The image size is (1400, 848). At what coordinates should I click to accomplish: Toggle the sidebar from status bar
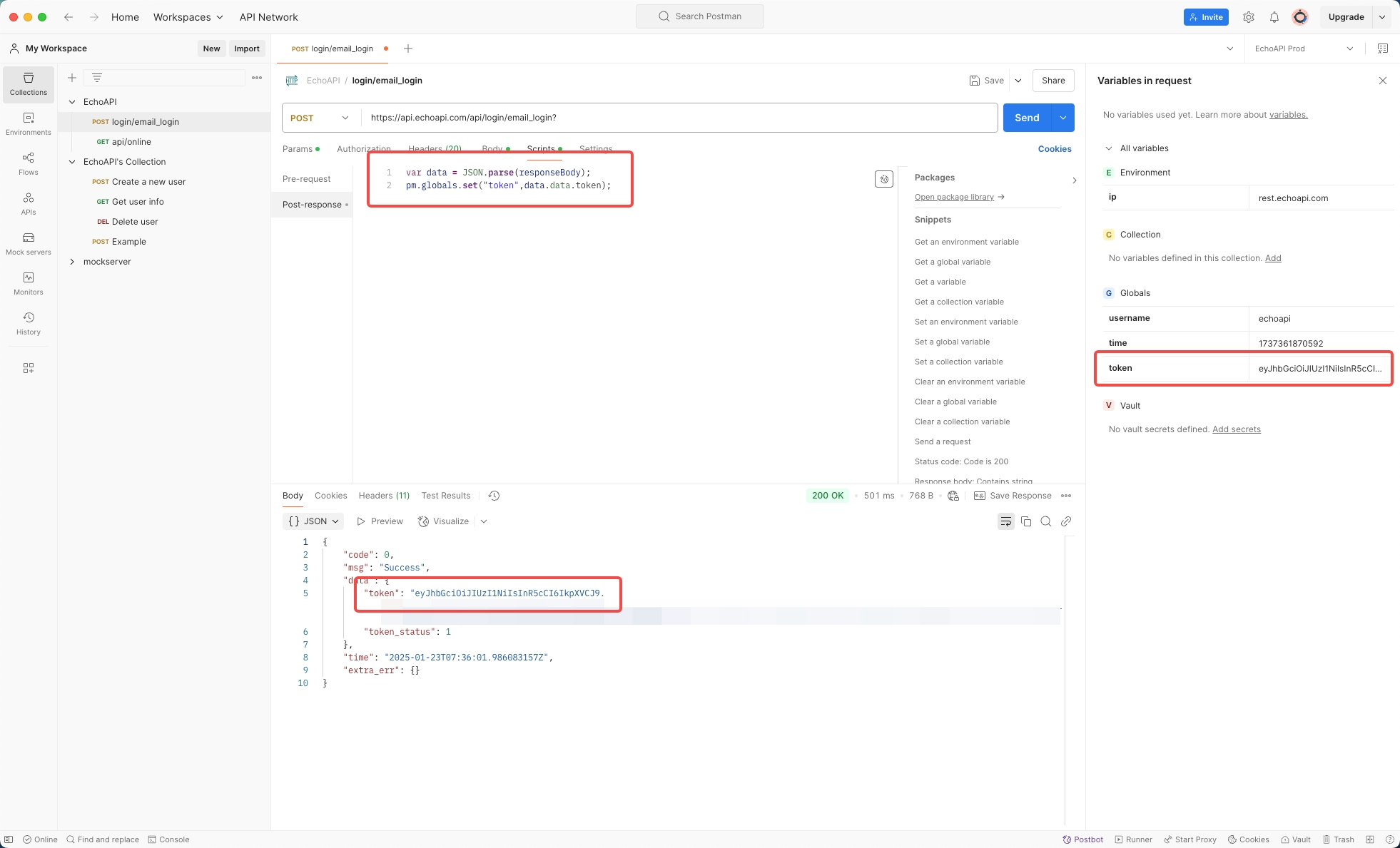click(9, 839)
